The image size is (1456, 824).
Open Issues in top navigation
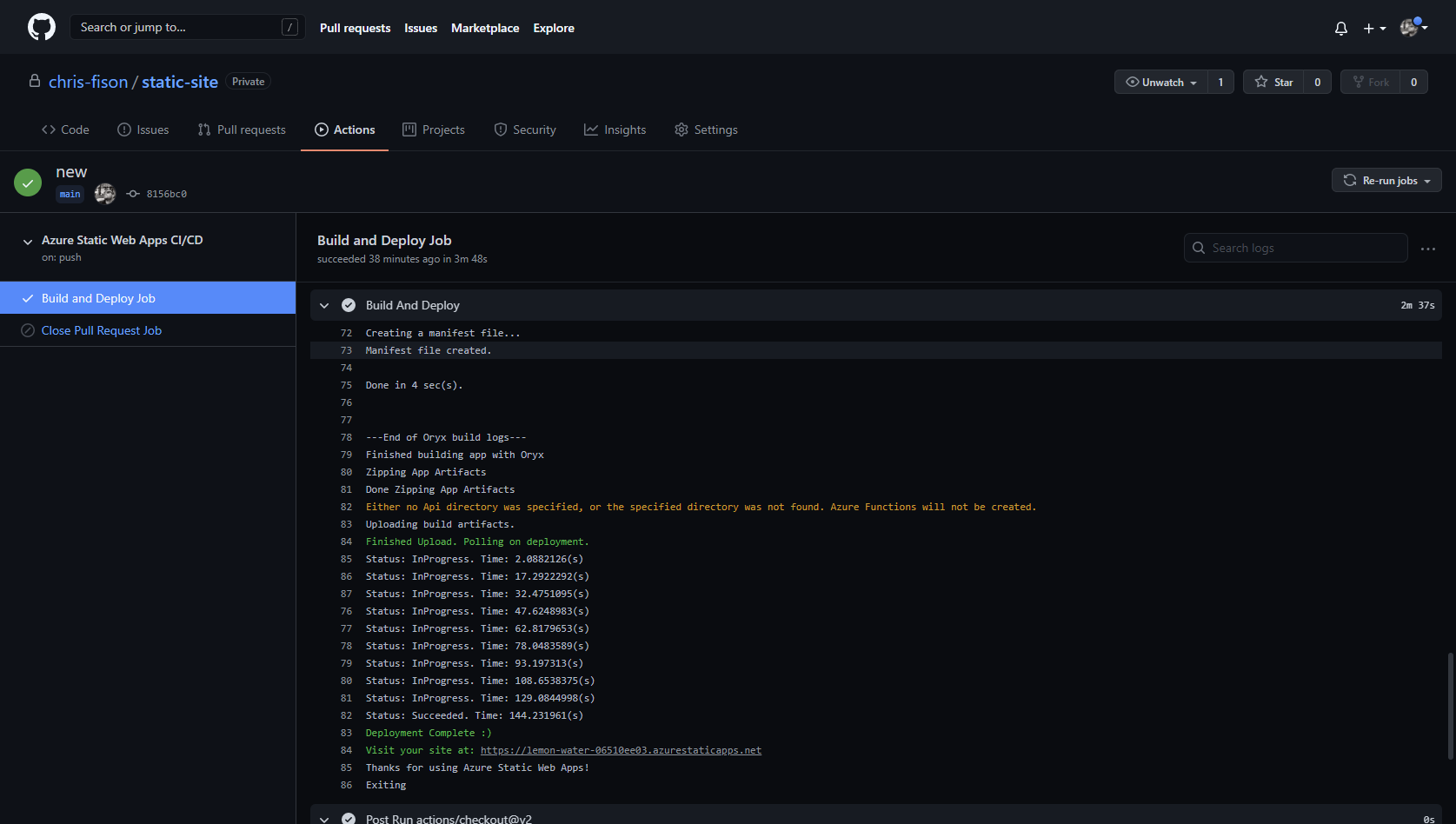coord(421,28)
